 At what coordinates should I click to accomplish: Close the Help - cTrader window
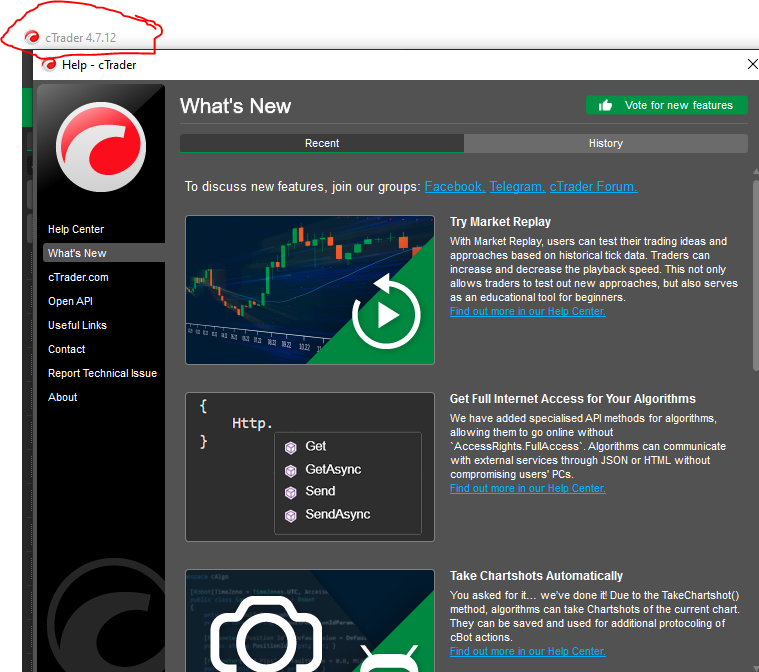pyautogui.click(x=752, y=64)
